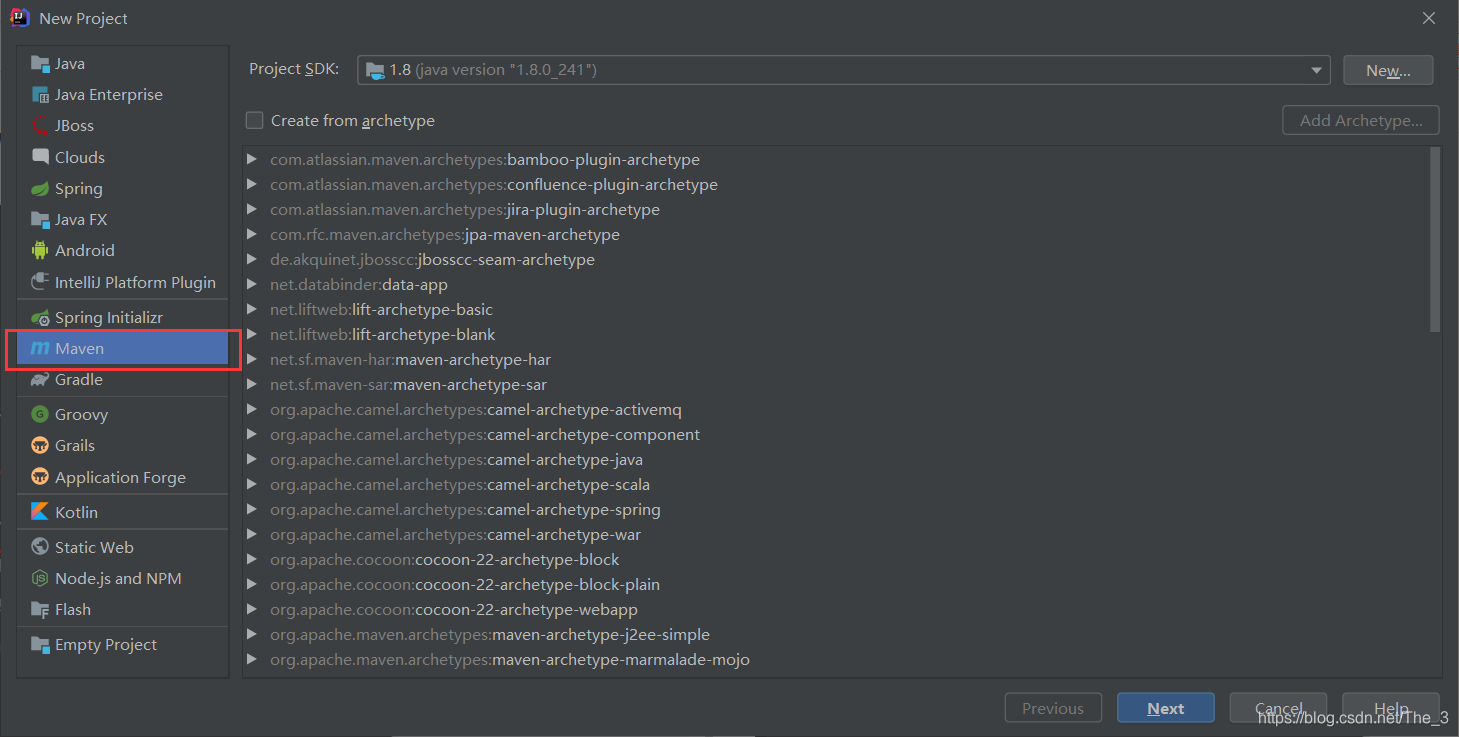Expand confluence-plugin-archetype entry

pyautogui.click(x=252, y=185)
